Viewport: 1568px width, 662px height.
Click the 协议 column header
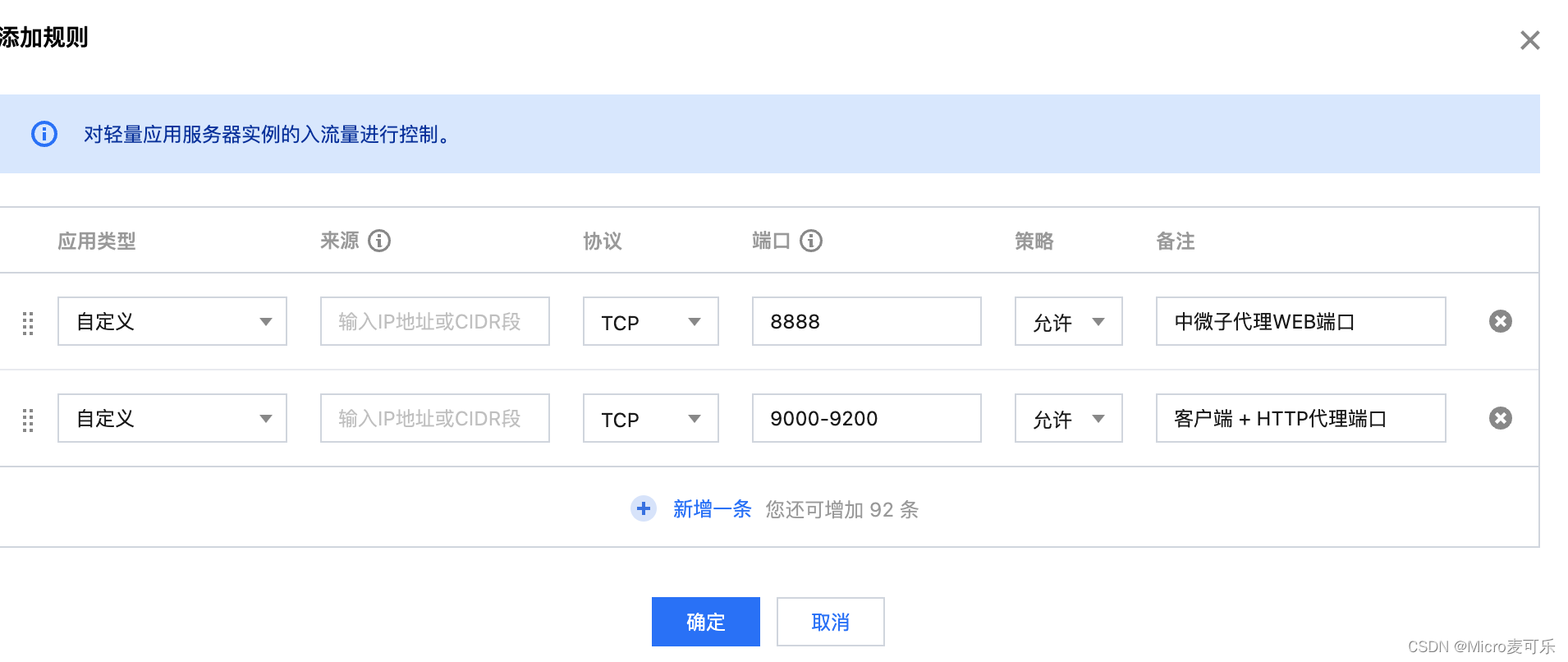coord(603,241)
